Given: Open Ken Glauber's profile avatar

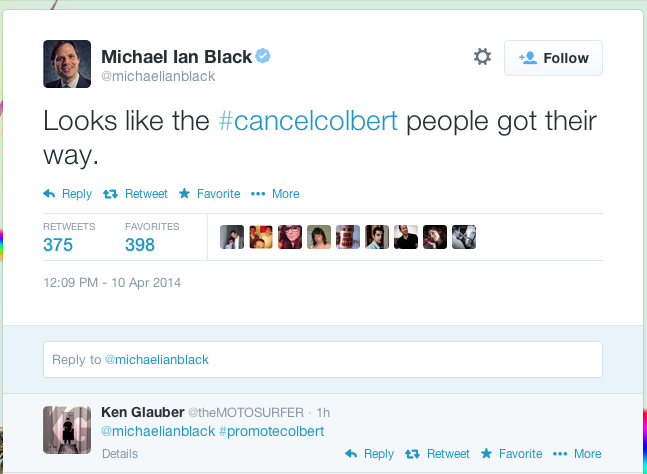Looking at the screenshot, I should 68,431.
